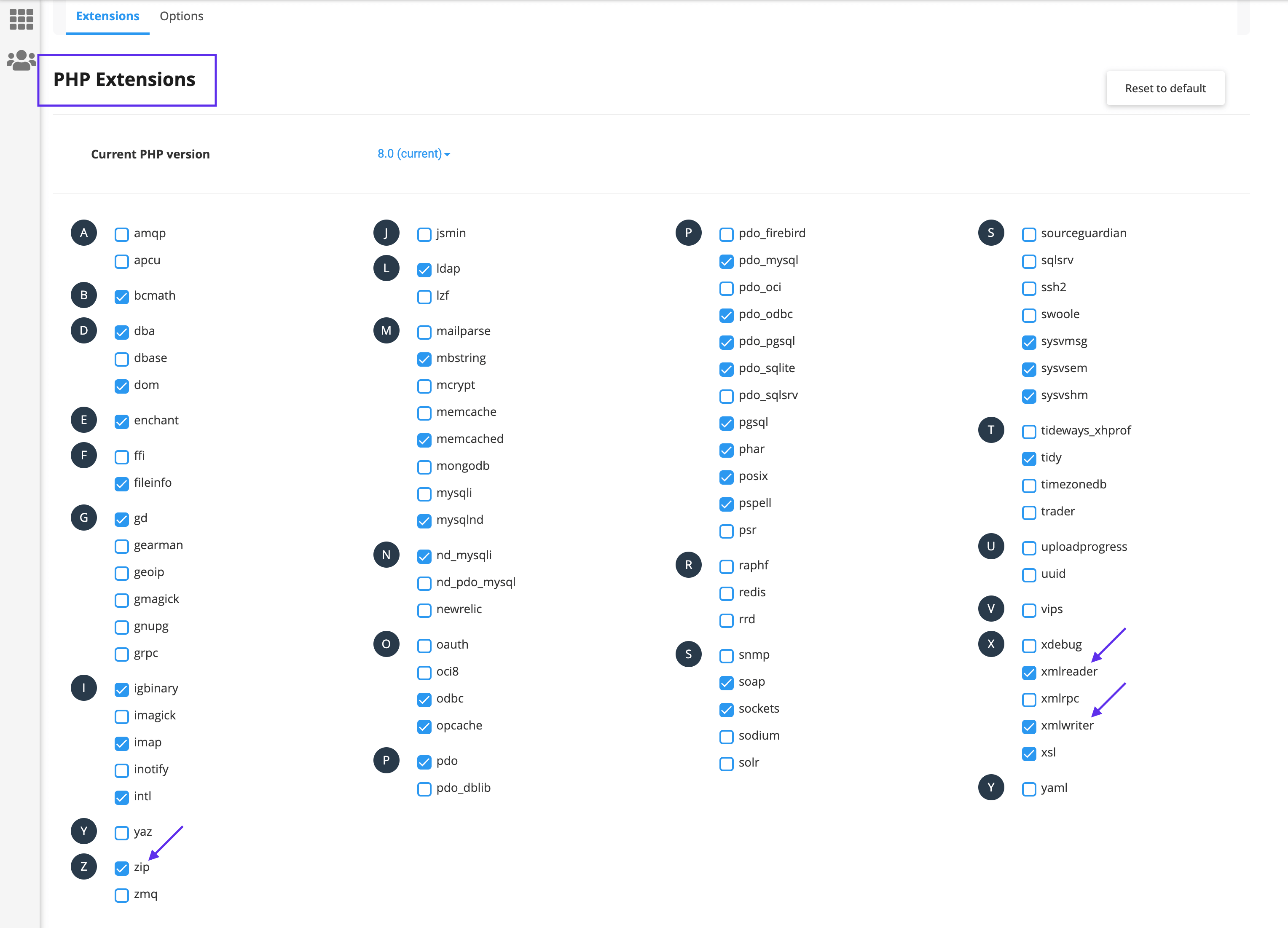
Task: Disable the zip extension checkbox
Action: coord(121,869)
